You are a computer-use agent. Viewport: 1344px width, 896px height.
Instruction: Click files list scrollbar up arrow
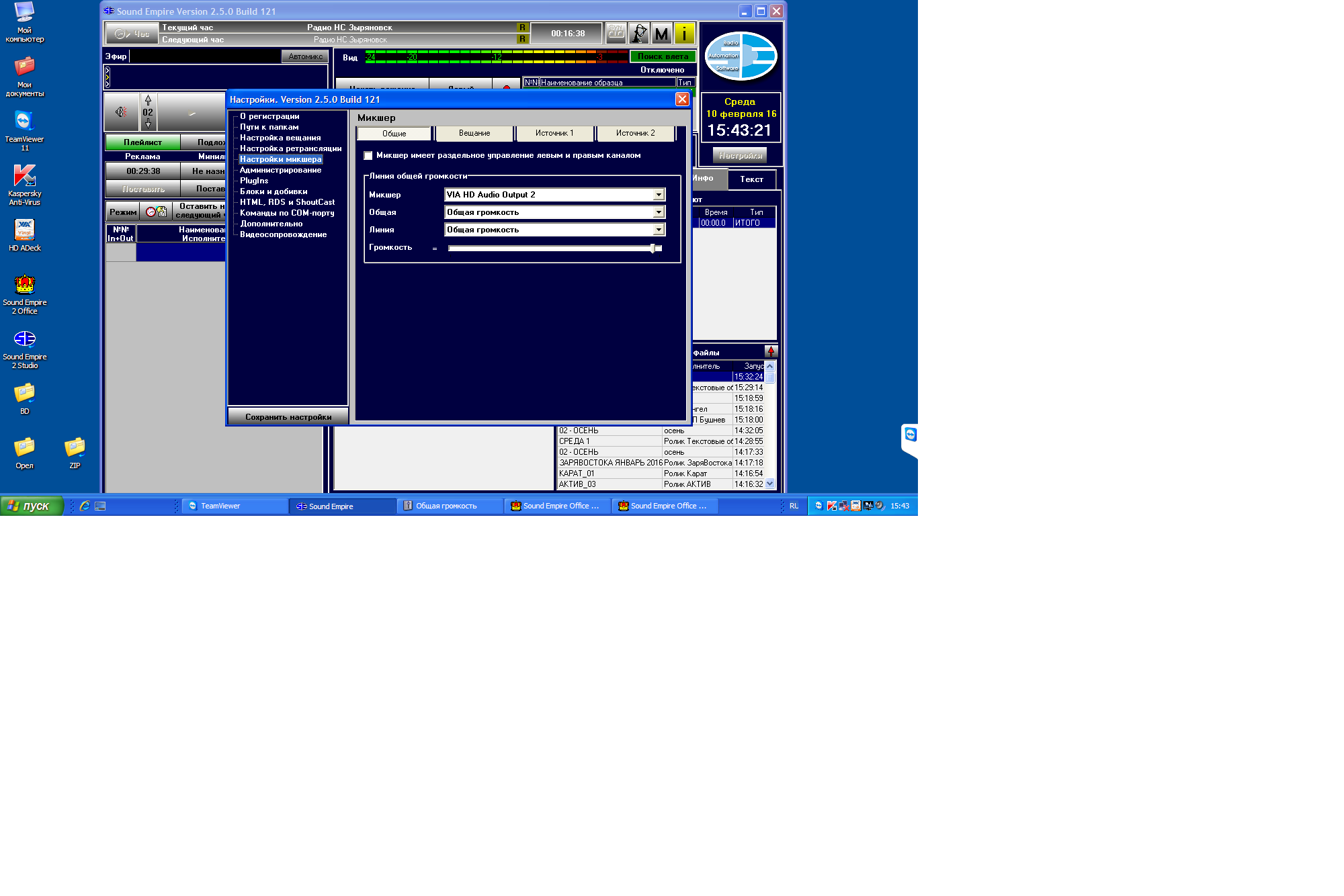[770, 367]
